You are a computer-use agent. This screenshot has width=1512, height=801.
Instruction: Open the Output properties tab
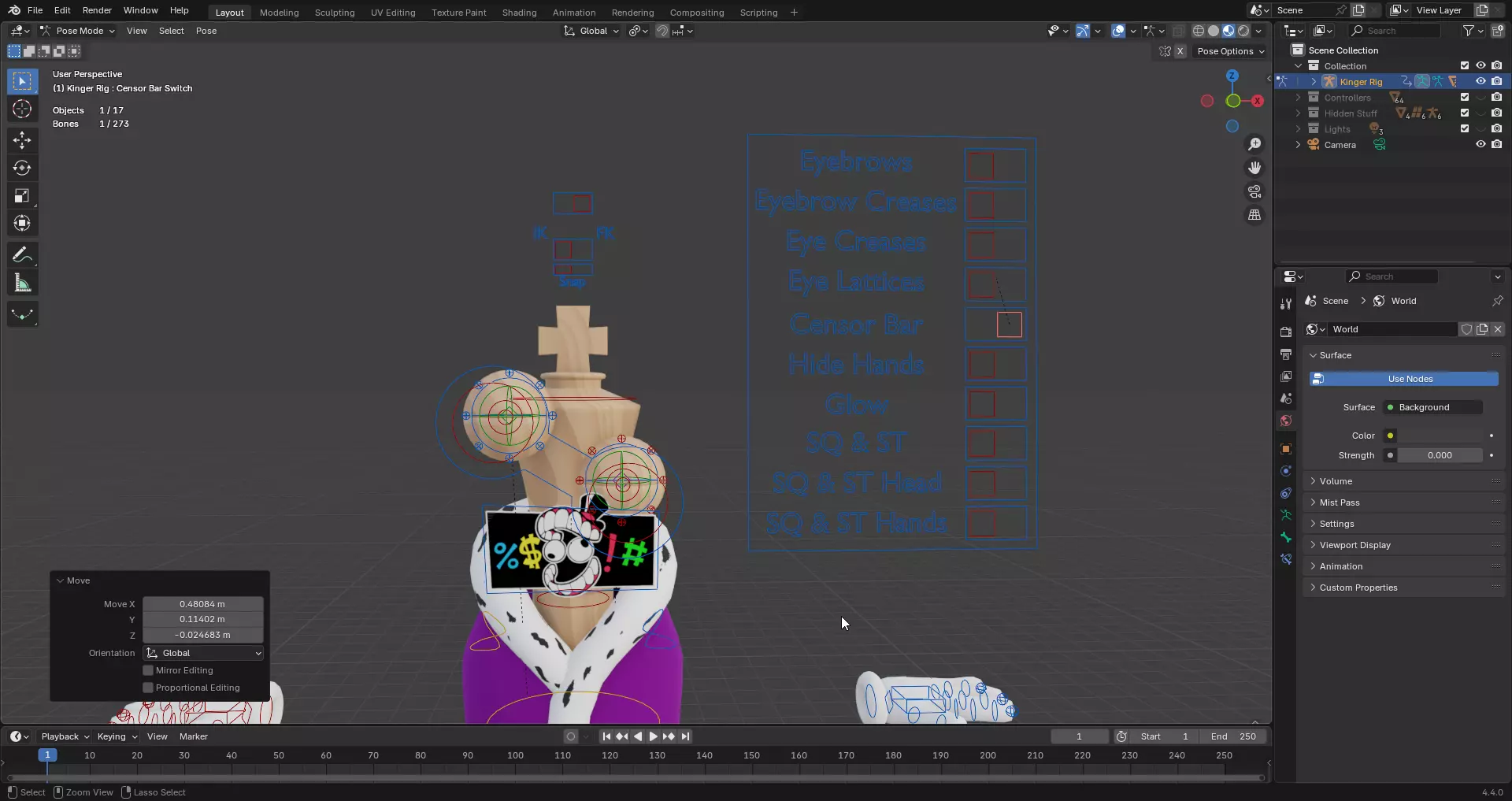click(x=1286, y=354)
